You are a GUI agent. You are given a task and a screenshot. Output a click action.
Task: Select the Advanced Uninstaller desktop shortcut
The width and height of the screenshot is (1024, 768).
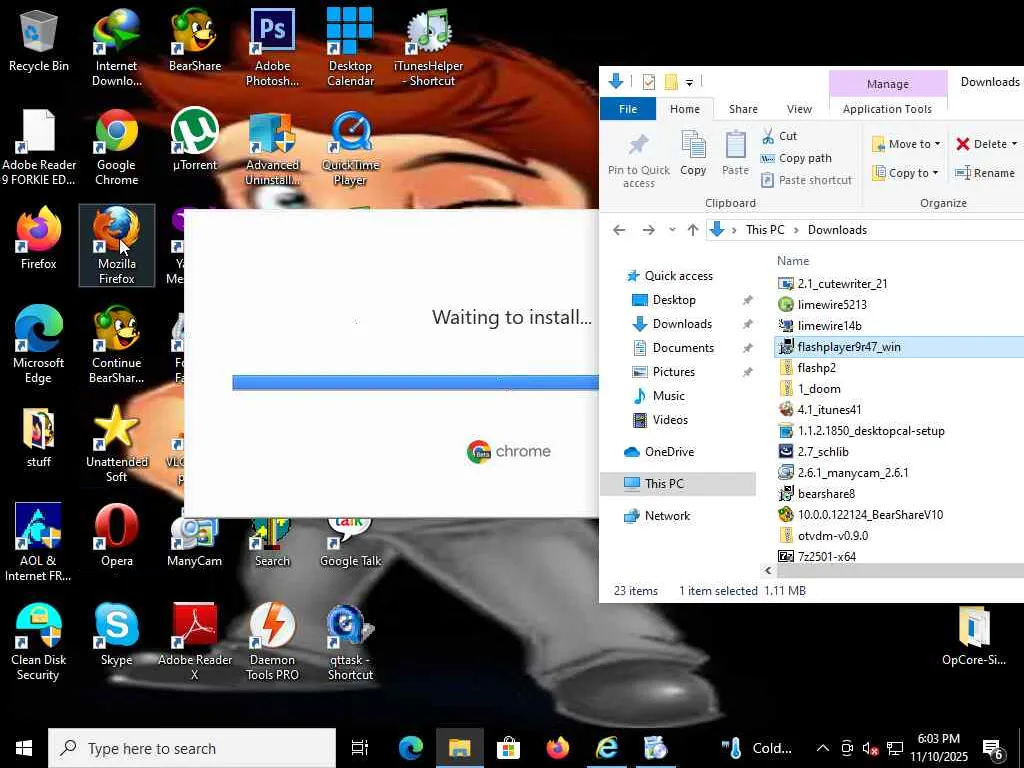(272, 148)
